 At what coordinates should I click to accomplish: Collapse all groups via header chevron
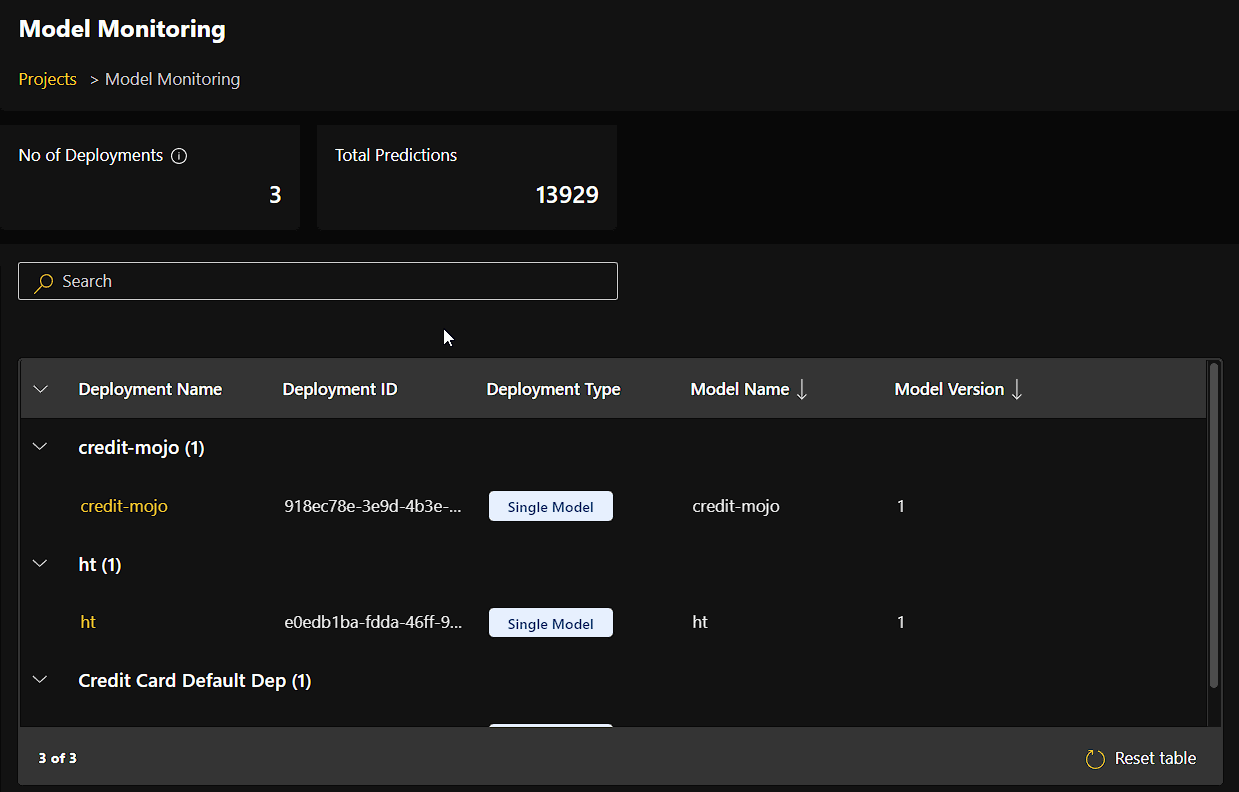pos(40,389)
